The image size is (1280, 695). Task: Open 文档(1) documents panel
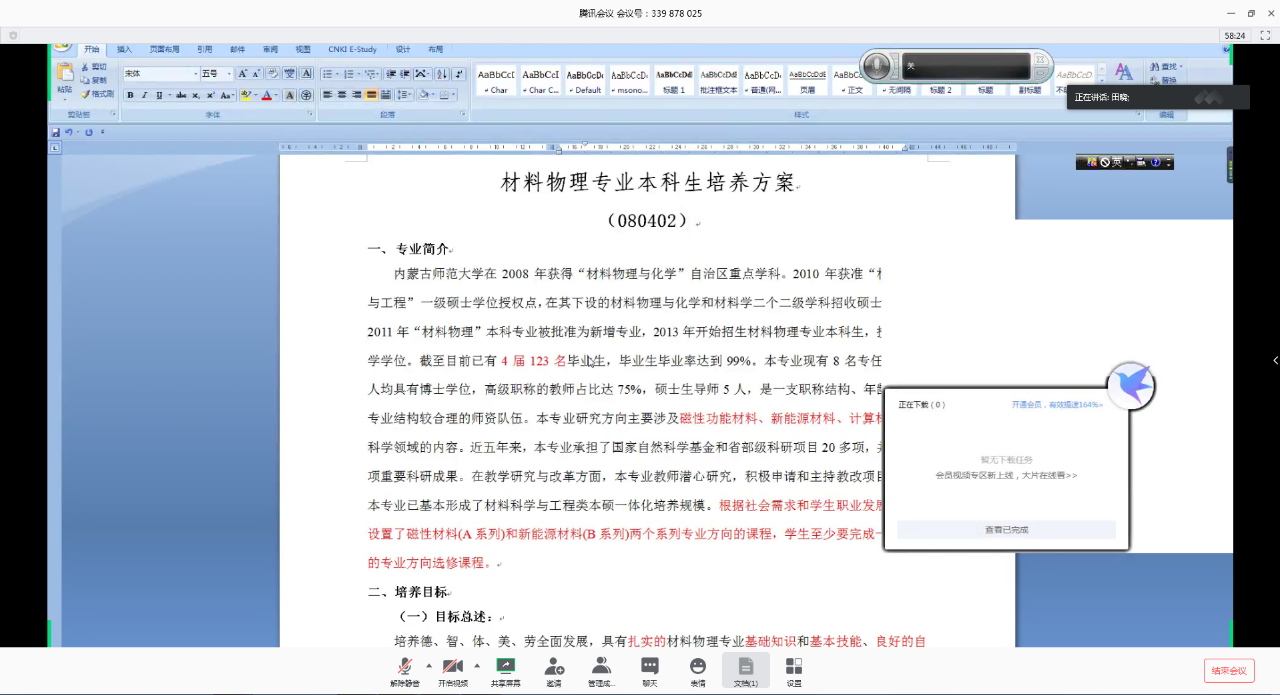[x=746, y=669]
